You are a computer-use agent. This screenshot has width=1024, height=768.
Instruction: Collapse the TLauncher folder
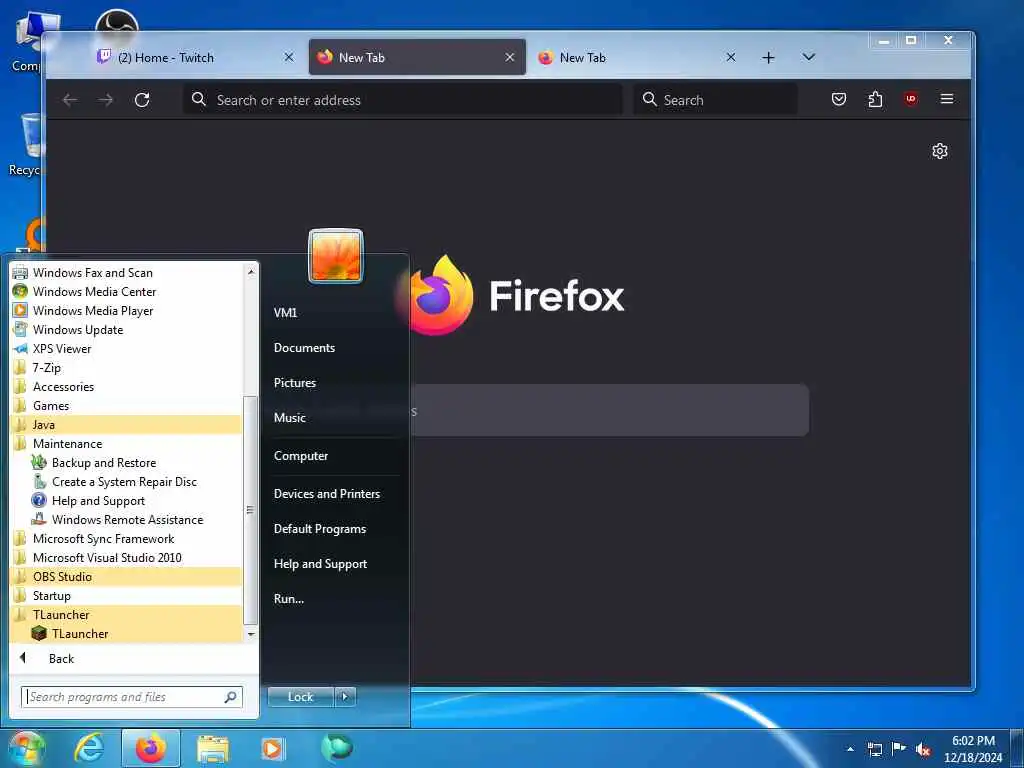pos(126,615)
